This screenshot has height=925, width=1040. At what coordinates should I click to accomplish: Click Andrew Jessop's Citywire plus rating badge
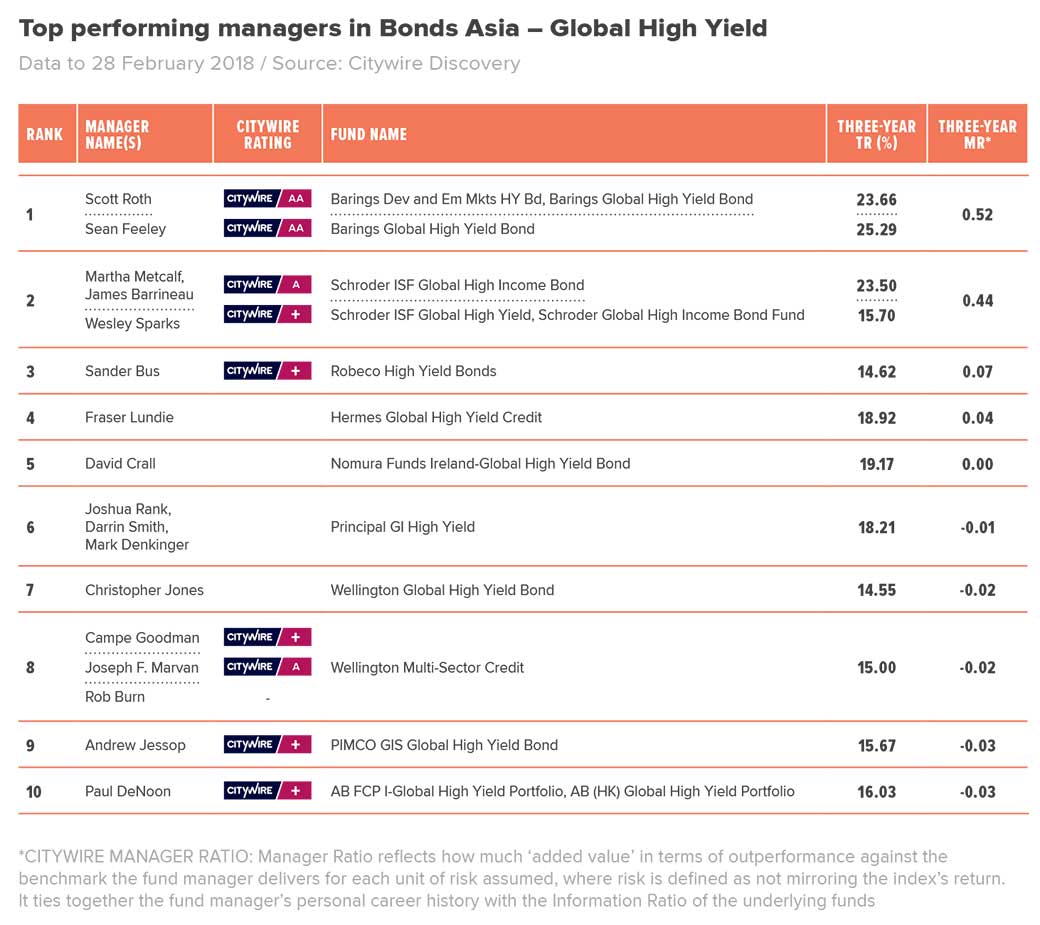[267, 745]
